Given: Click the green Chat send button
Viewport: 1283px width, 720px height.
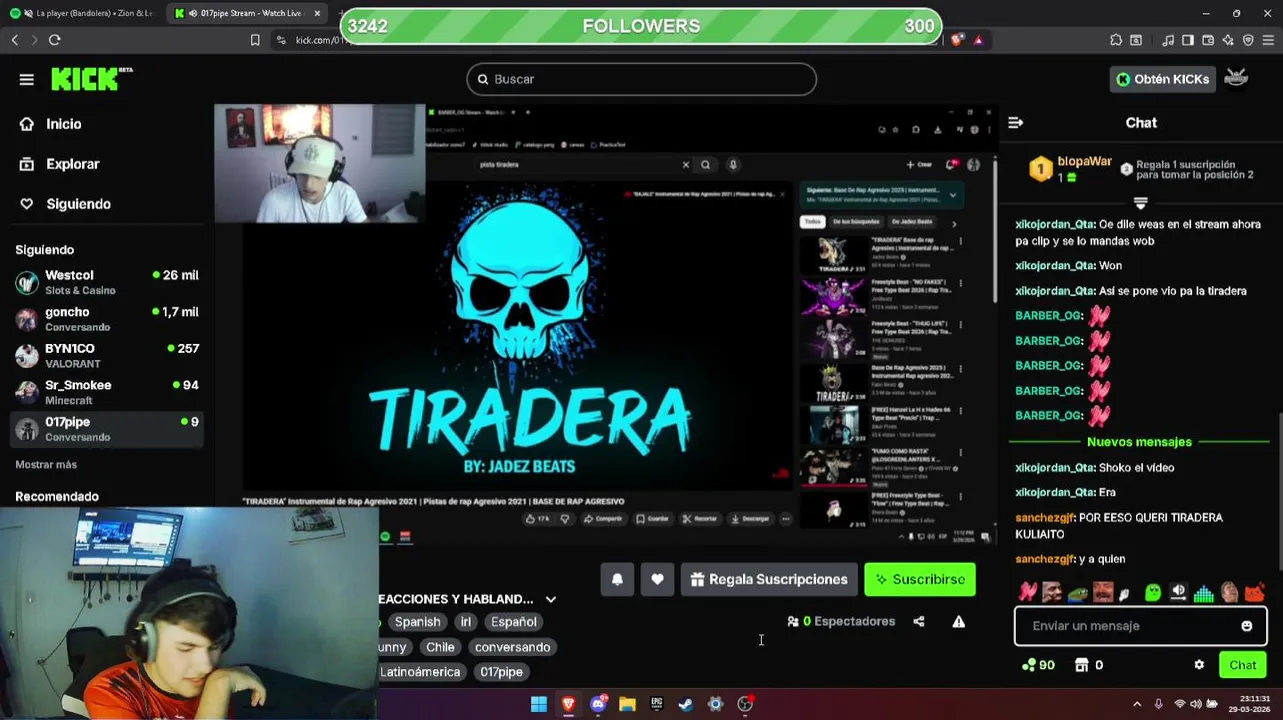Looking at the screenshot, I should tap(1243, 665).
